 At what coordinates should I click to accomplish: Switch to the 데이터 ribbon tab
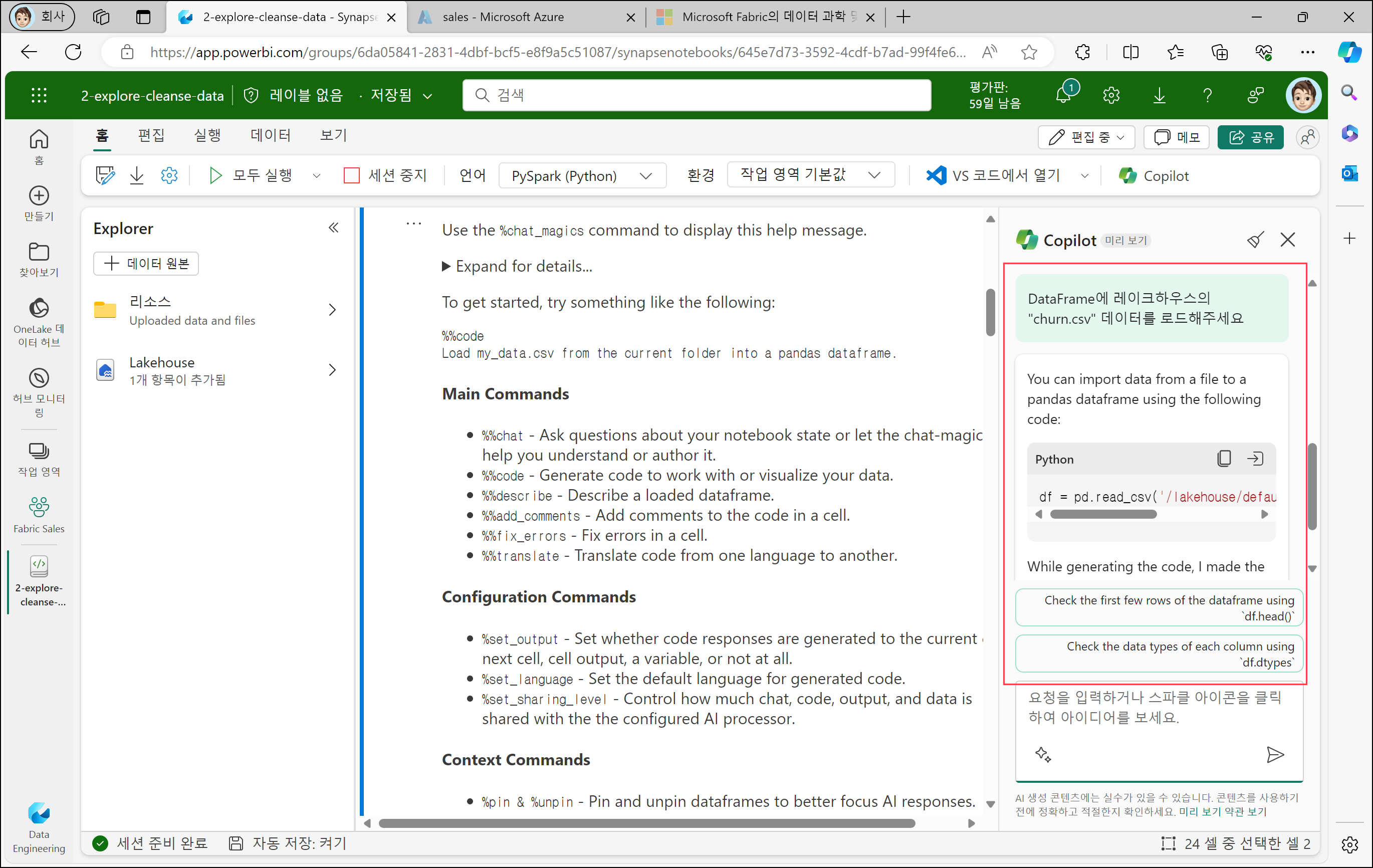point(270,136)
